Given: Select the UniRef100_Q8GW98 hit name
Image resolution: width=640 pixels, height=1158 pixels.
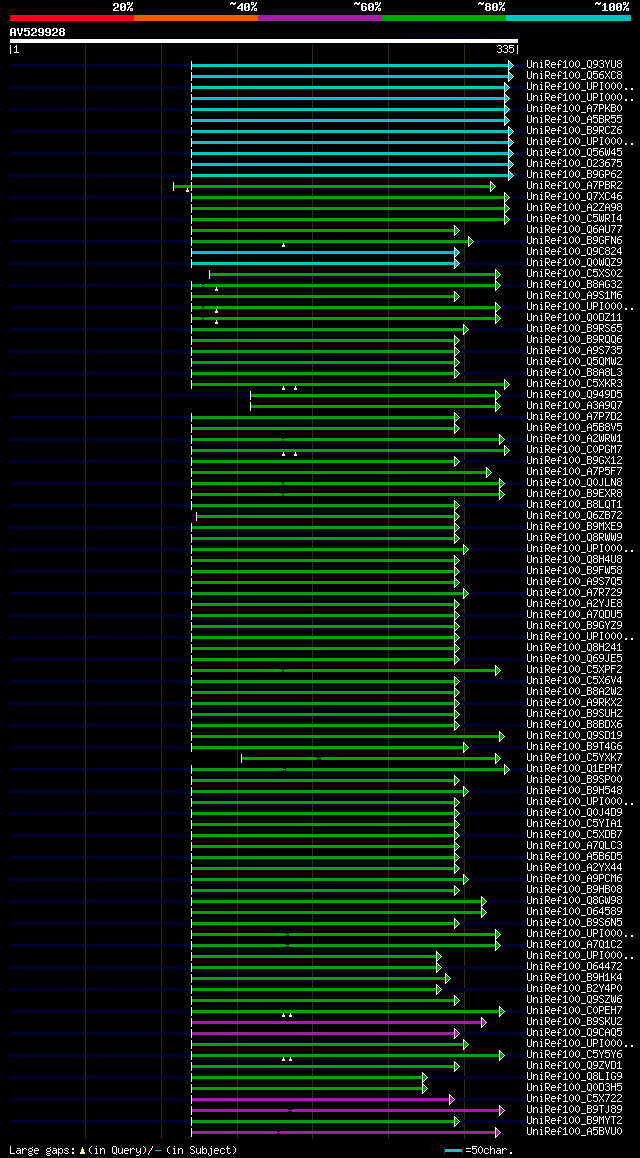Looking at the screenshot, I should click(x=574, y=901).
